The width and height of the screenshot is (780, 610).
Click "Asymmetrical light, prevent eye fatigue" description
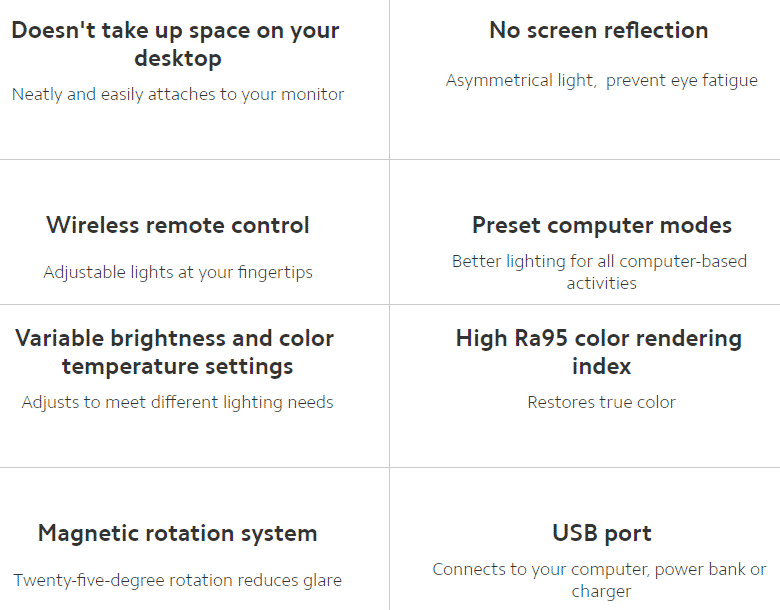coord(601,80)
